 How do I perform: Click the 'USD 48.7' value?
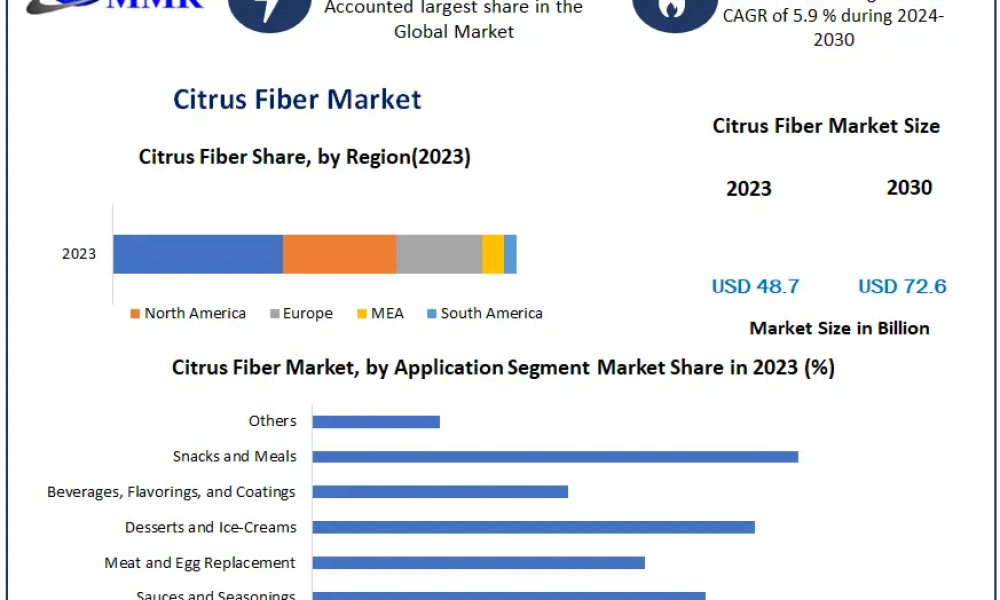coord(755,286)
